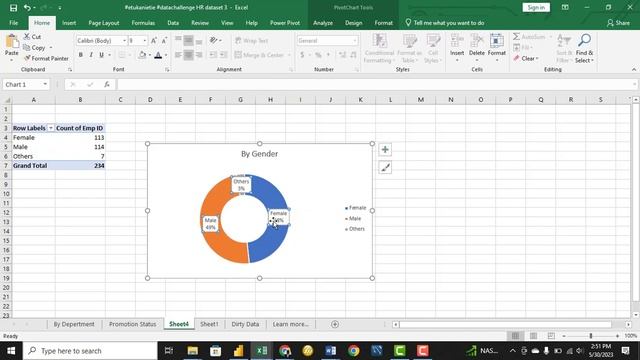Toggle Bold formatting

(80, 55)
